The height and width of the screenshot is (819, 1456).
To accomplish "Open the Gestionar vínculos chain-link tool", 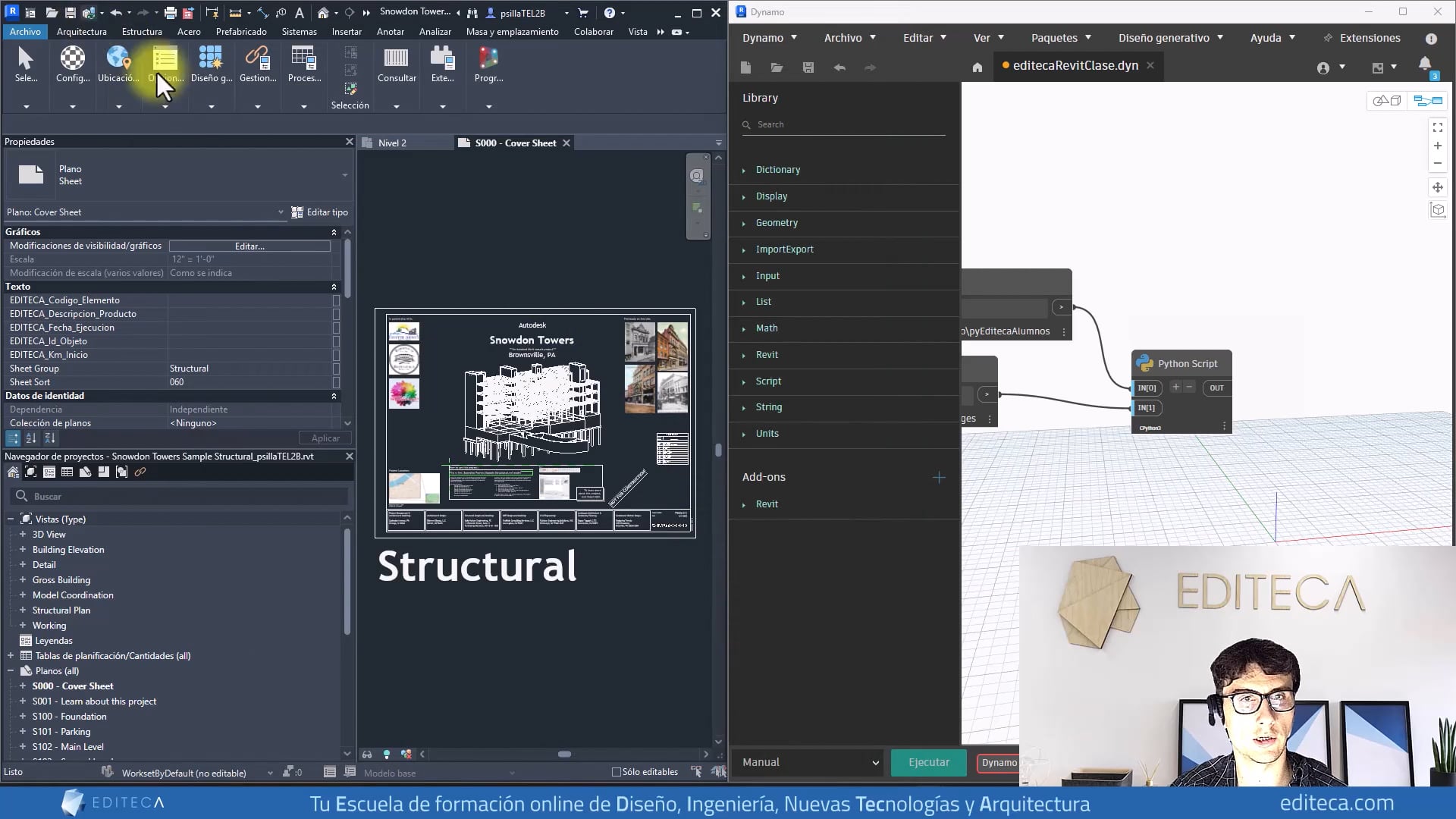I will pyautogui.click(x=258, y=64).
